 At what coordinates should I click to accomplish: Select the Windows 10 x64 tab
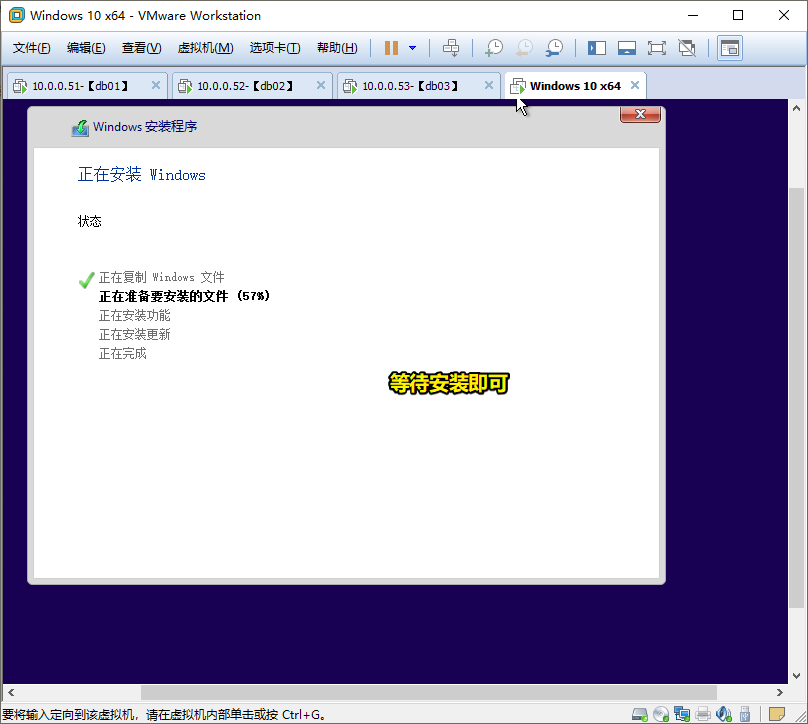(x=575, y=86)
